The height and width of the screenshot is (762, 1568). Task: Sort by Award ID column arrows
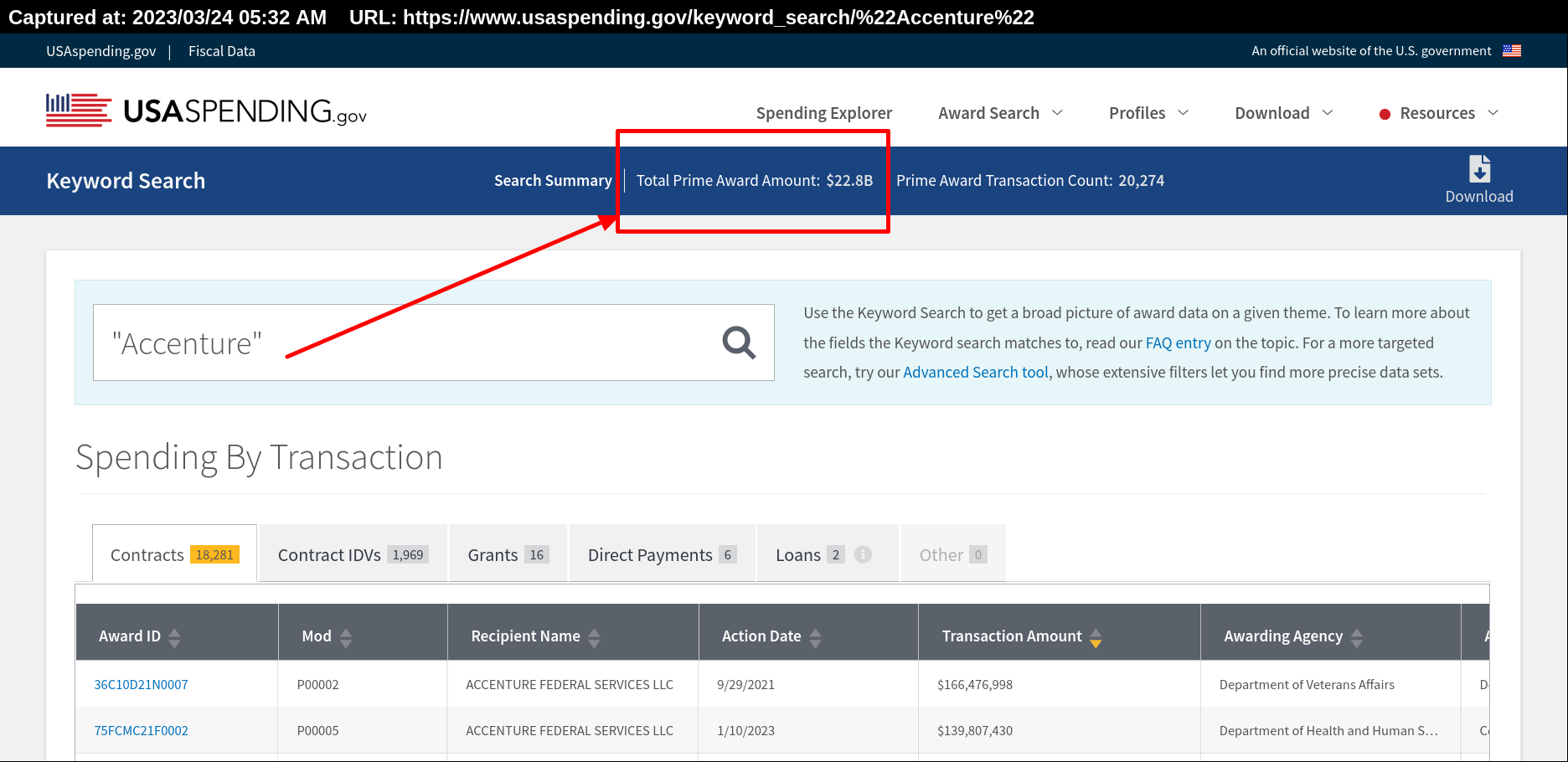[174, 638]
